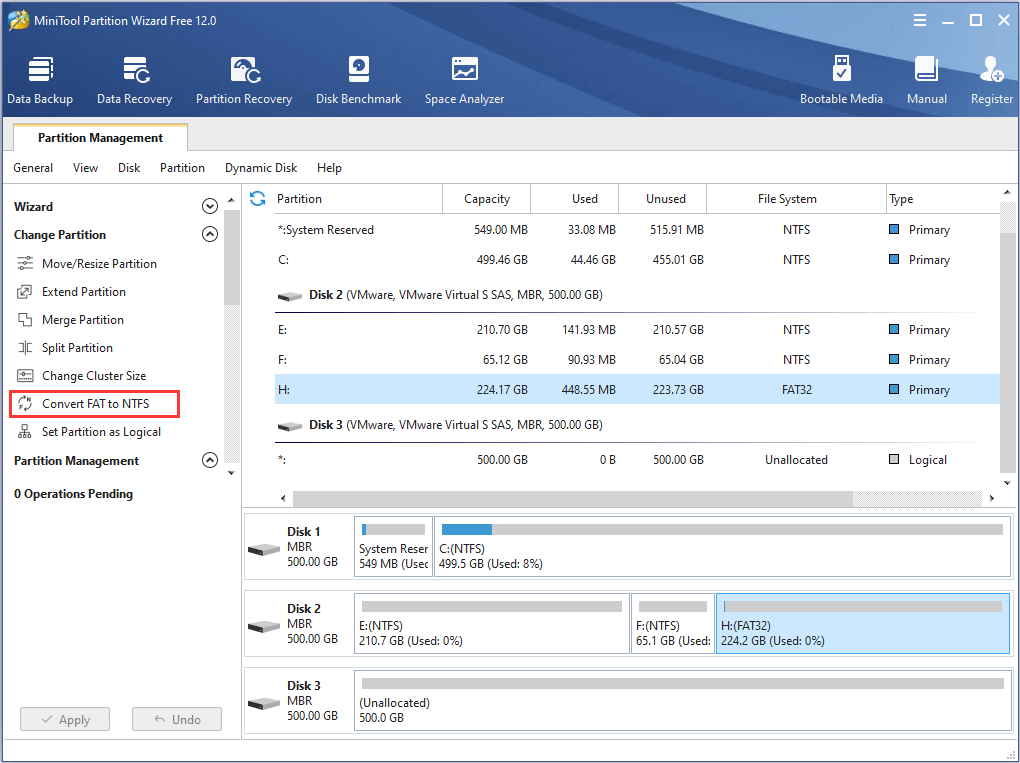1020x763 pixels.
Task: Select the H: FAT32 partition row
Action: tap(637, 389)
